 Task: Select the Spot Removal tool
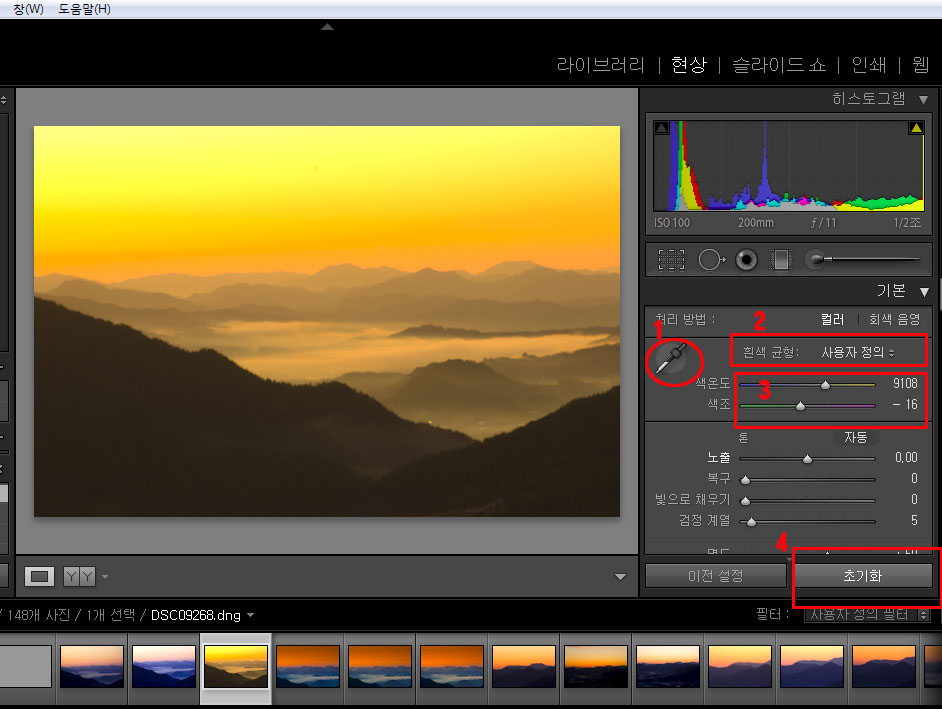pos(710,260)
